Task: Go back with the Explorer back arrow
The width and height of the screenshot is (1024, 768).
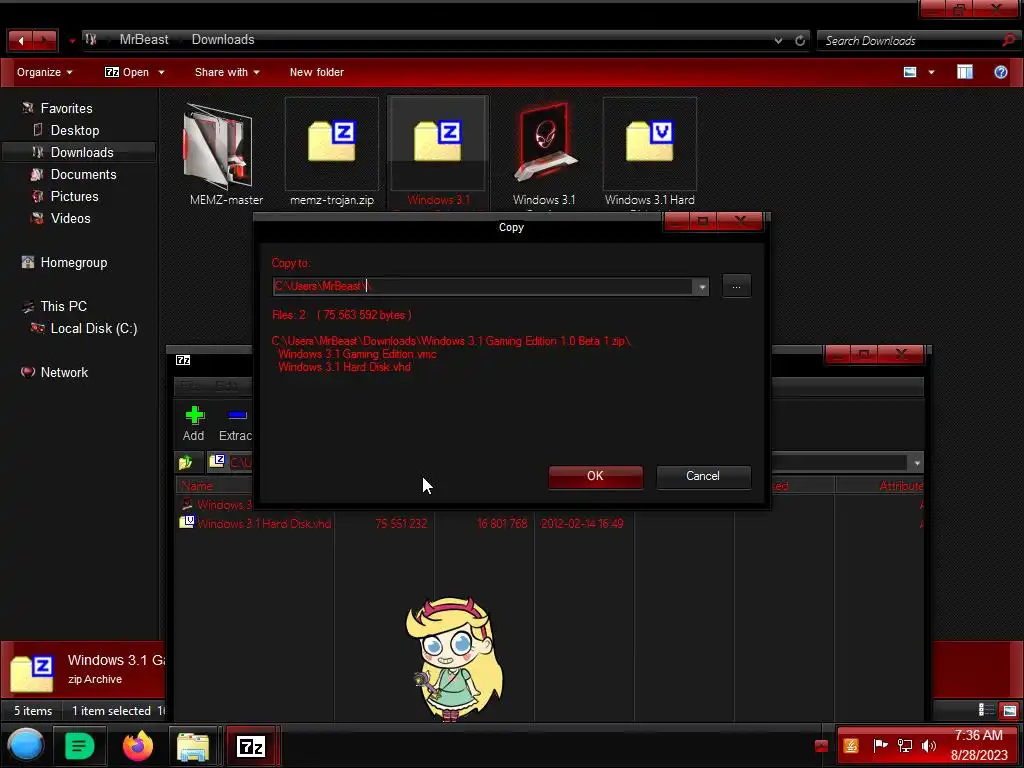Action: point(20,40)
